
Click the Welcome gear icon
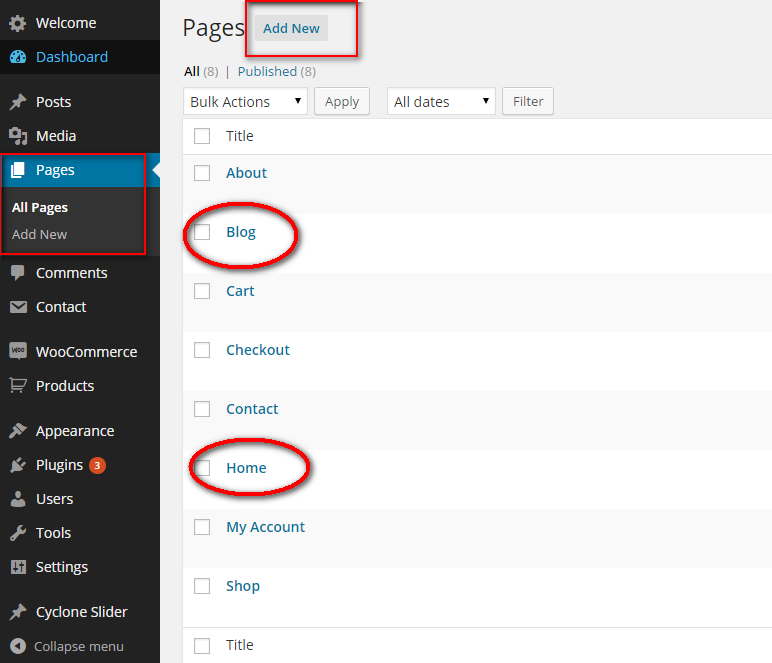tap(18, 23)
